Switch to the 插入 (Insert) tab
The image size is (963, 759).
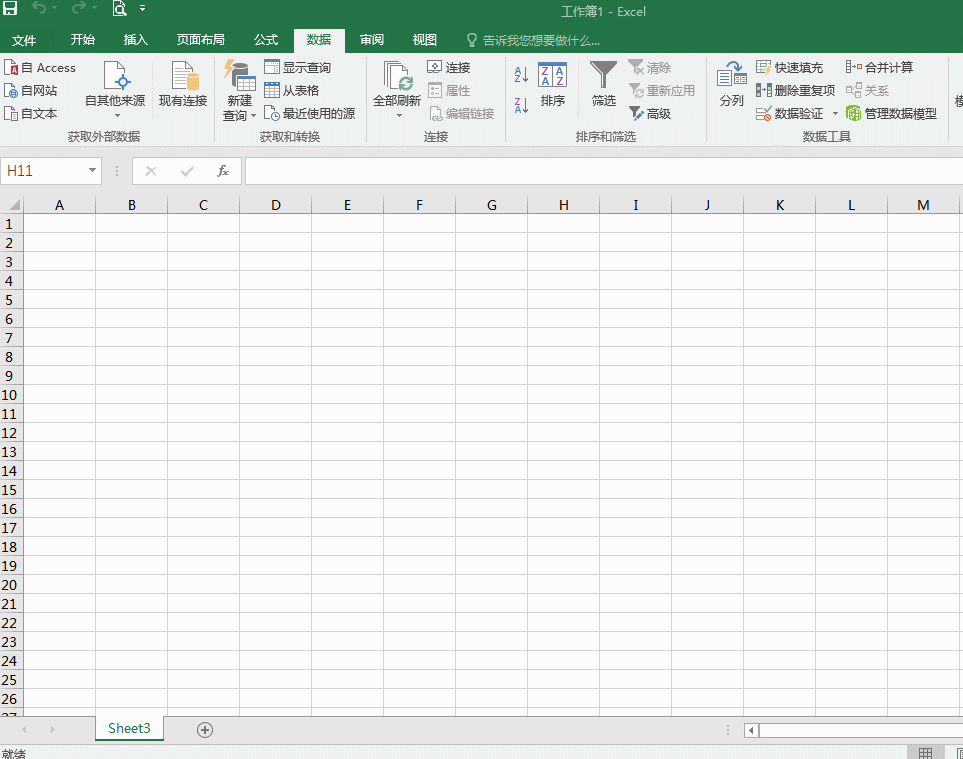click(136, 40)
